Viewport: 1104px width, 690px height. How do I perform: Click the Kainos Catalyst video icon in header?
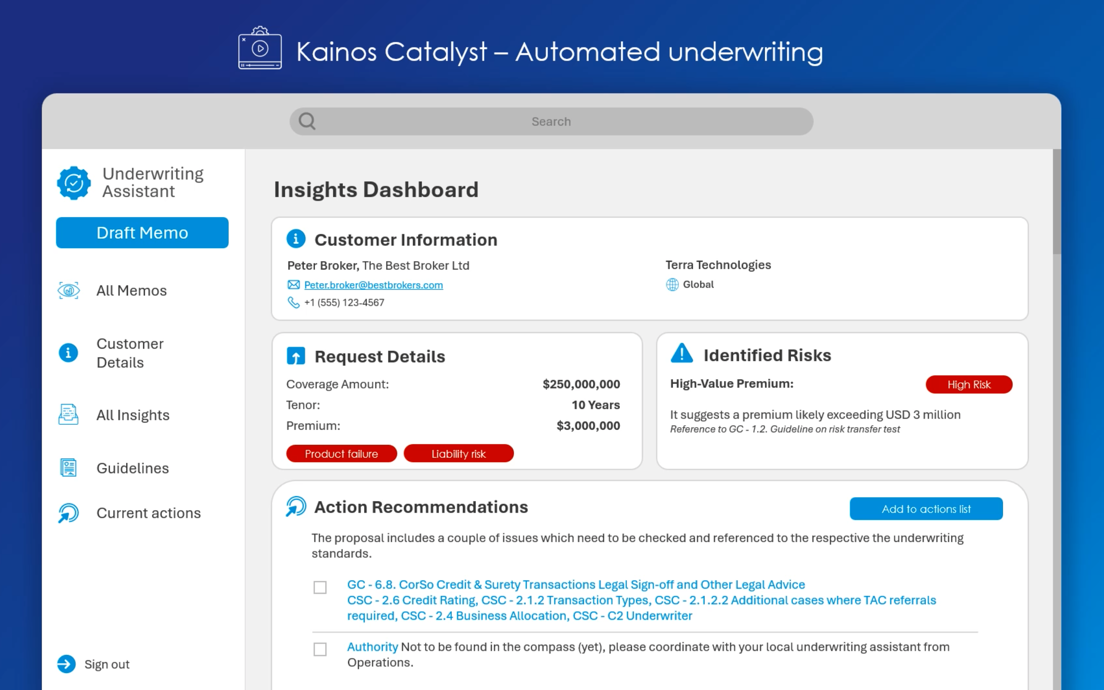pos(260,48)
